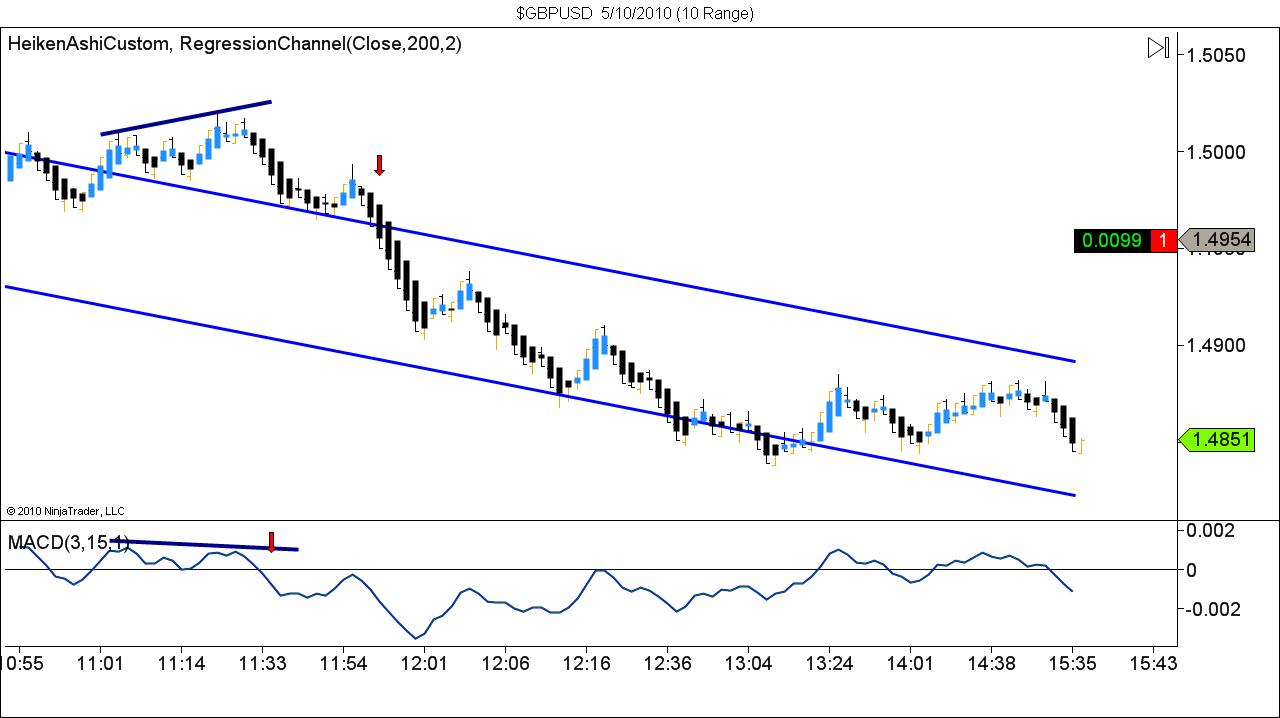This screenshot has width=1280, height=718.
Task: Select the red down arrow signal on the chart
Action: (379, 165)
